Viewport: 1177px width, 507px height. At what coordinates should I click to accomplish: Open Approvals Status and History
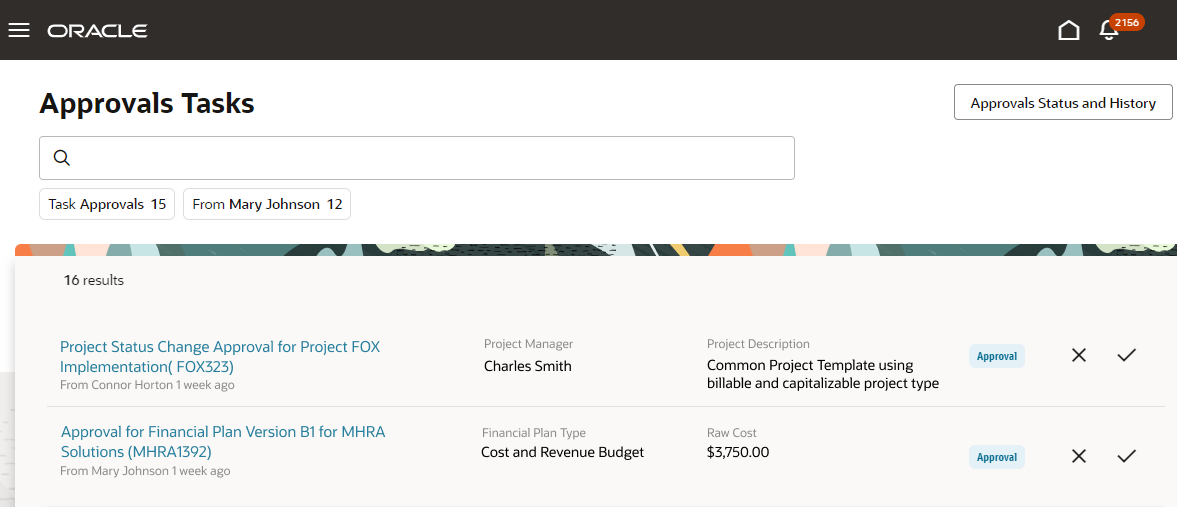pos(1063,103)
